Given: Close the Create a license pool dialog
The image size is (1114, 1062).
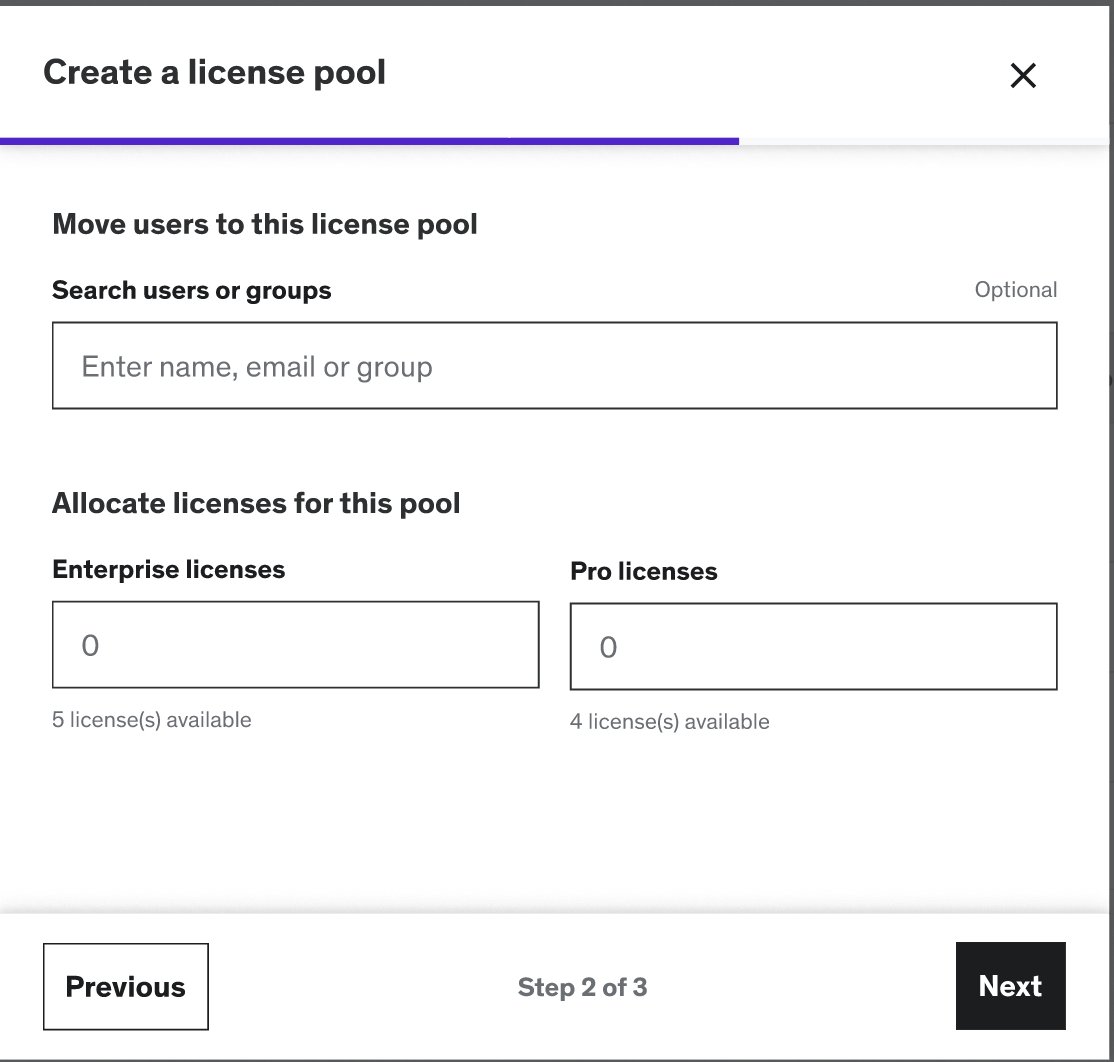Looking at the screenshot, I should click(1022, 76).
